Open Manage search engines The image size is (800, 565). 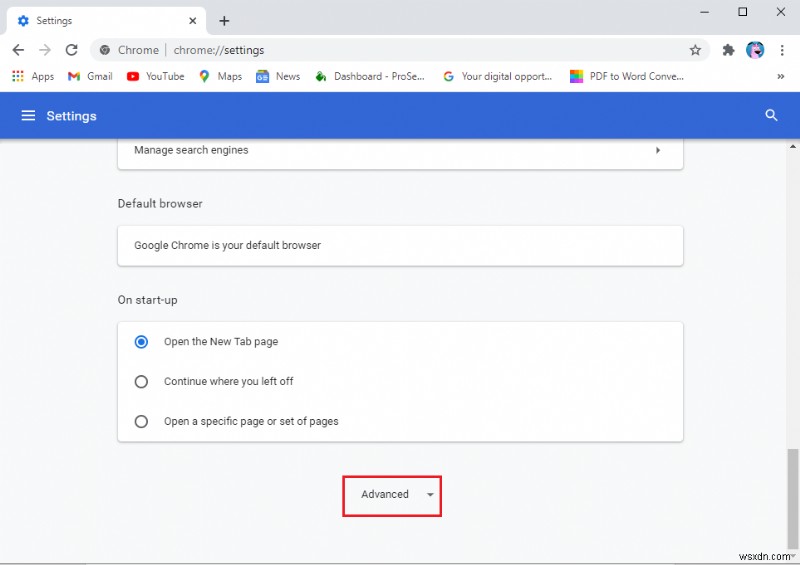coord(400,150)
